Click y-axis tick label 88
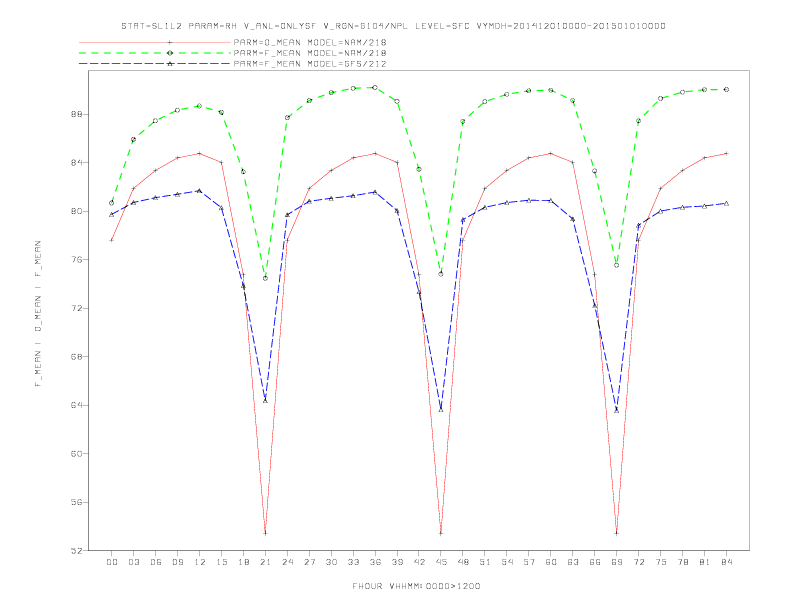 tap(78, 114)
